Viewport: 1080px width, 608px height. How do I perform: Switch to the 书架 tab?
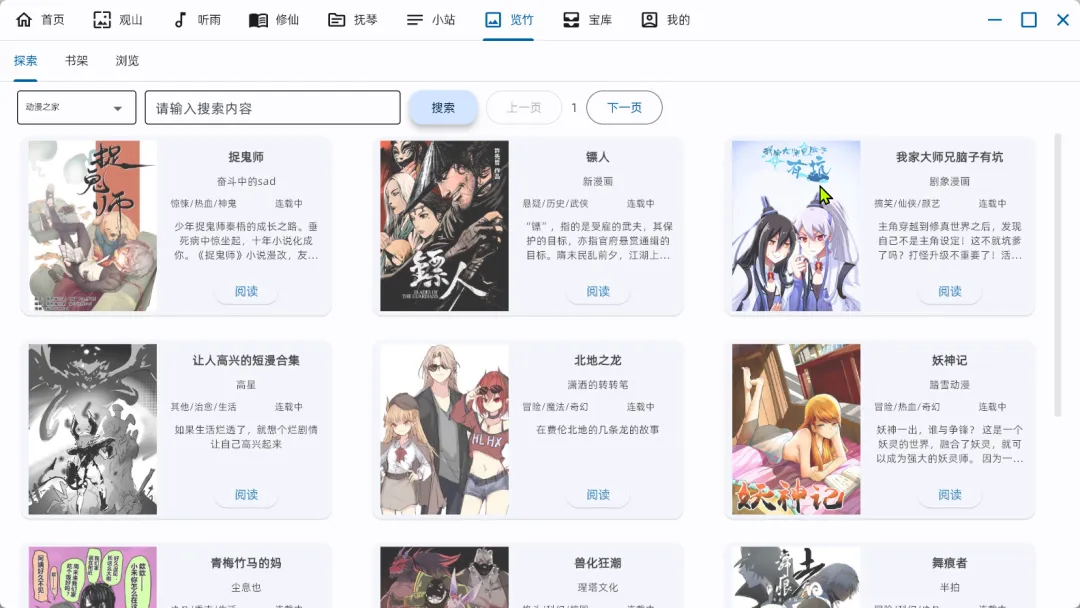click(x=76, y=61)
